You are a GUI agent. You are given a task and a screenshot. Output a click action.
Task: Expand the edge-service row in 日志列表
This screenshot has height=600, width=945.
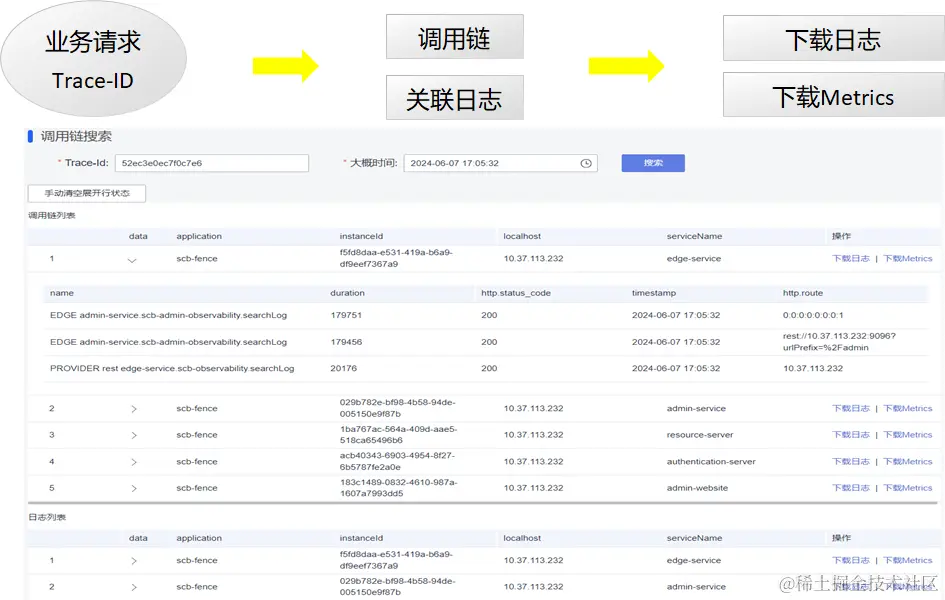134,561
